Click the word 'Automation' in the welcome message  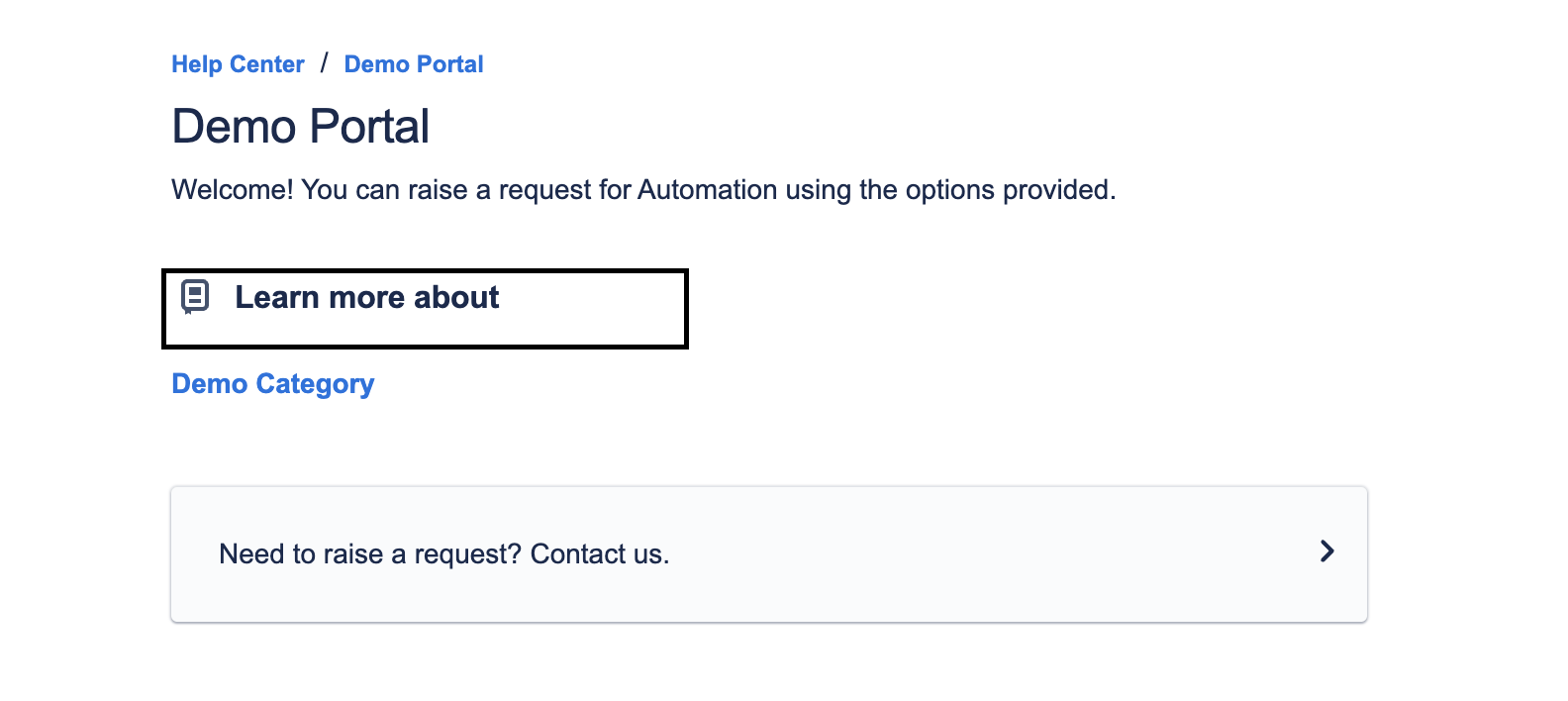click(x=708, y=190)
